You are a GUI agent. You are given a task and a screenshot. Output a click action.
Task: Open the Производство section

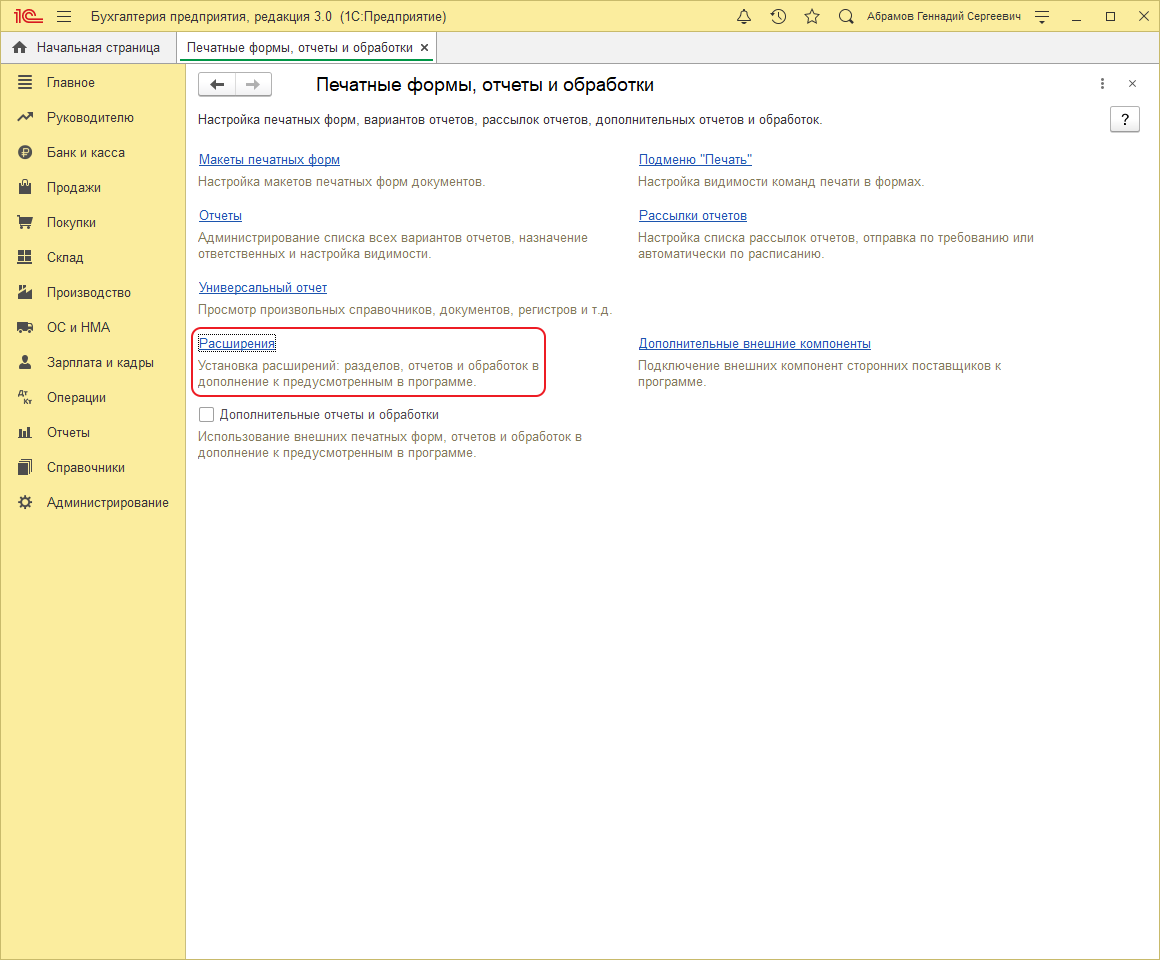(89, 292)
